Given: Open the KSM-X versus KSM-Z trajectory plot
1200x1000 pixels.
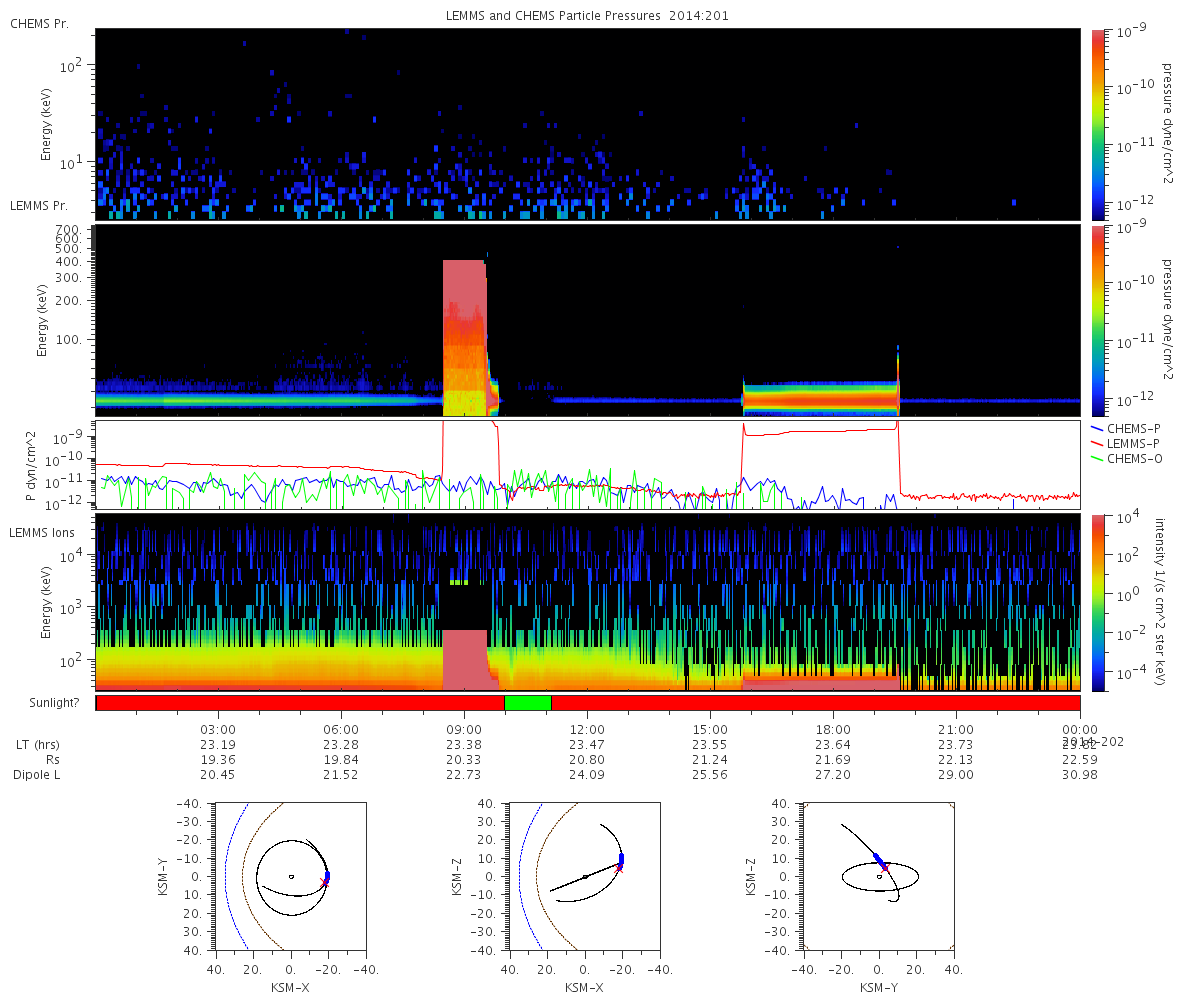Looking at the screenshot, I should tap(585, 875).
